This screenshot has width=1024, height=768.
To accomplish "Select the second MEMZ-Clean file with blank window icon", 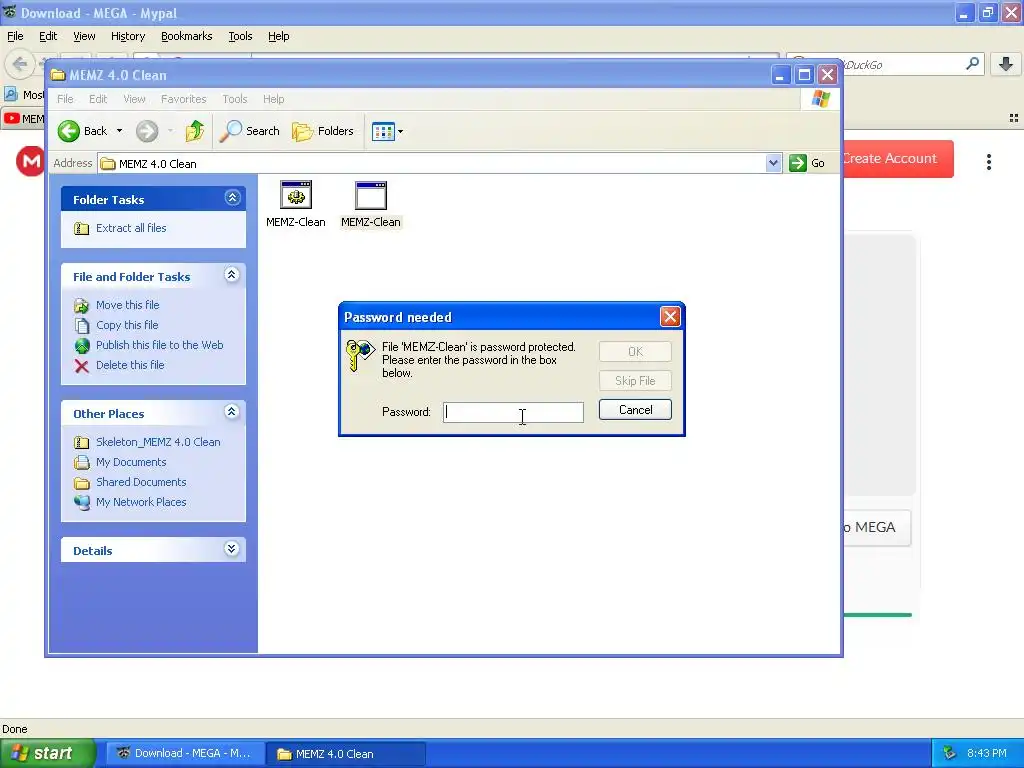I will click(371, 204).
